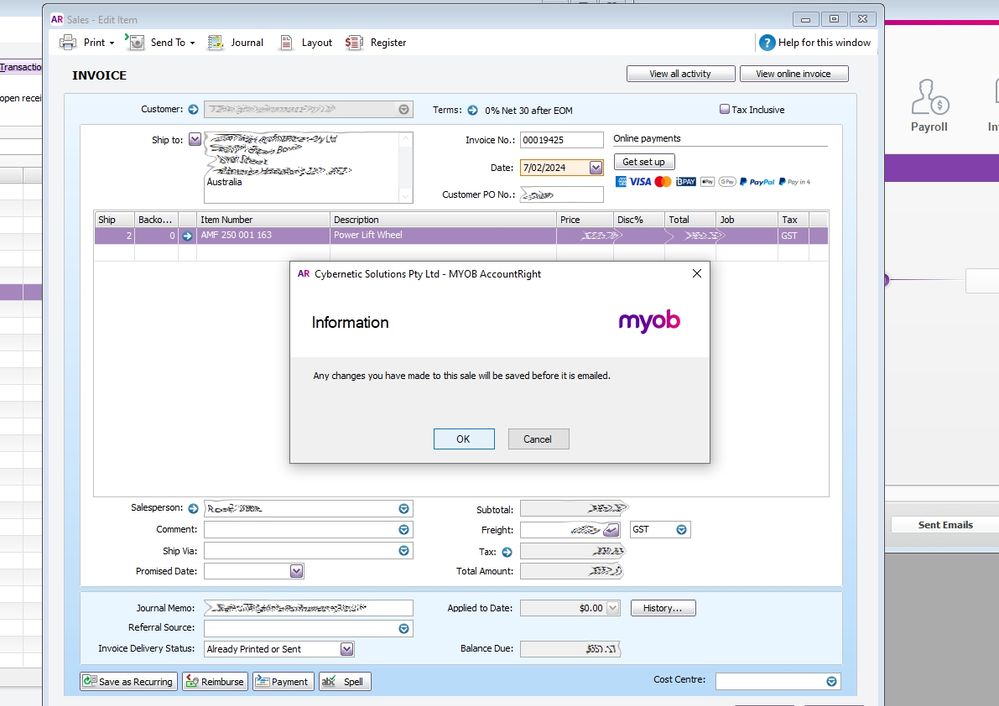Click the Print toolbar icon

click(x=68, y=42)
